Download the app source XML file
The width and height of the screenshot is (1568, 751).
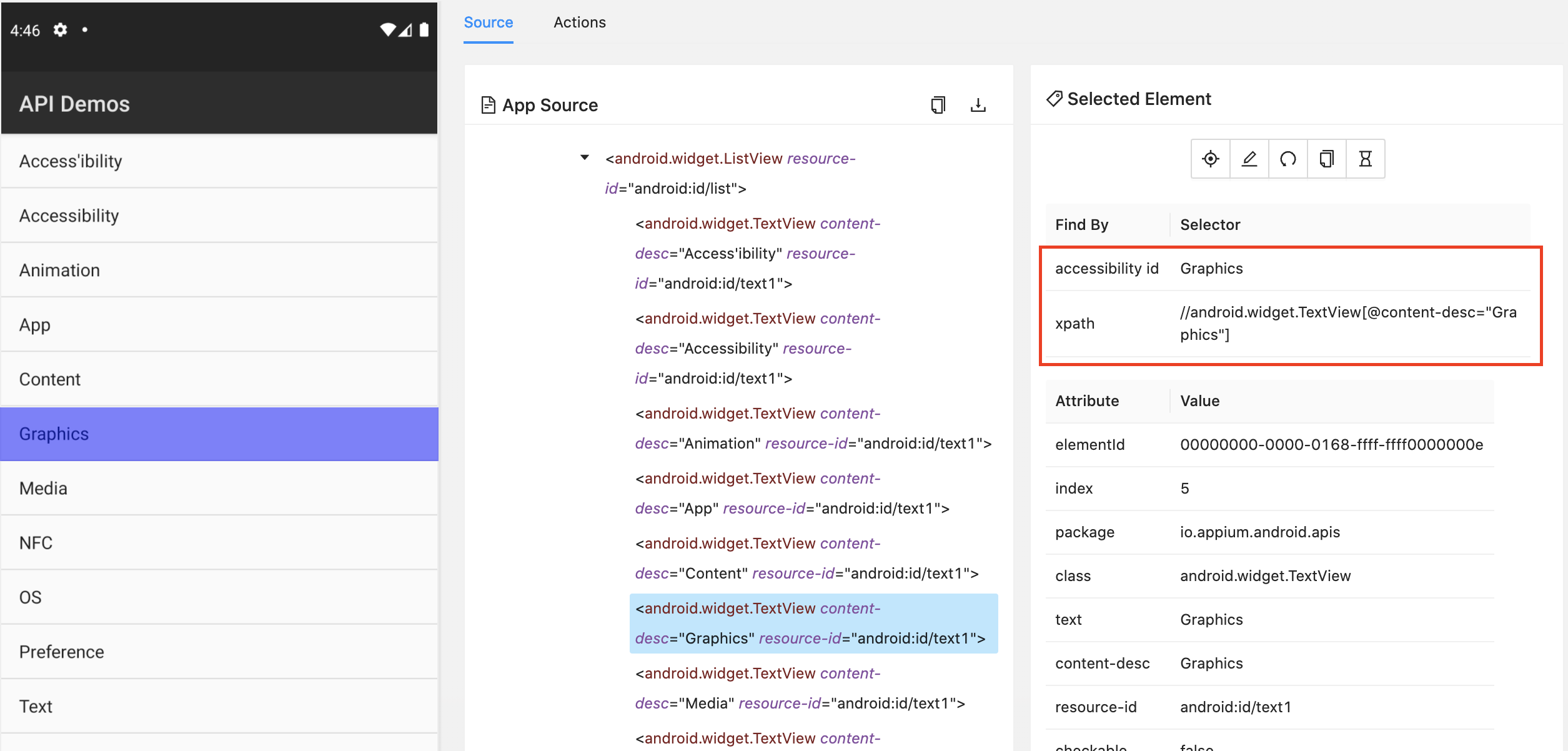click(x=978, y=105)
